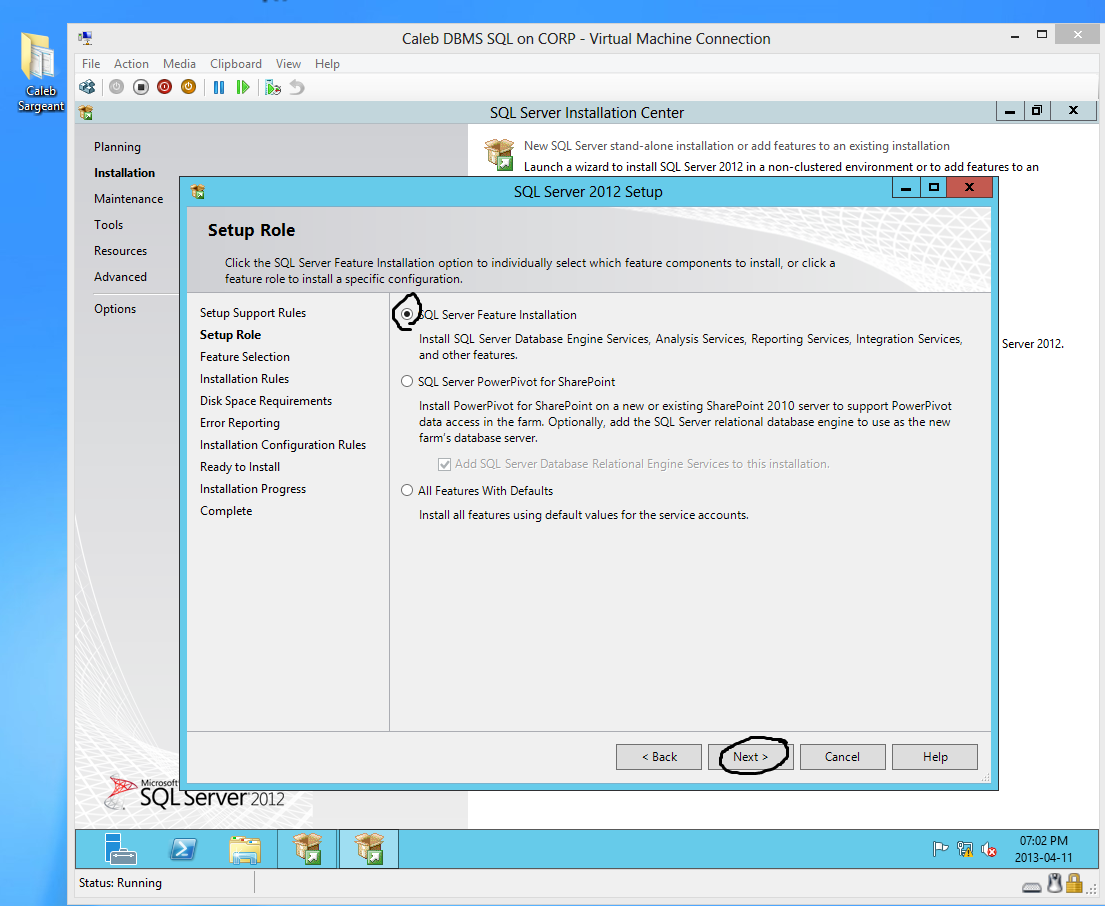Click the Feature Selection step
This screenshot has height=906, width=1105.
[245, 356]
